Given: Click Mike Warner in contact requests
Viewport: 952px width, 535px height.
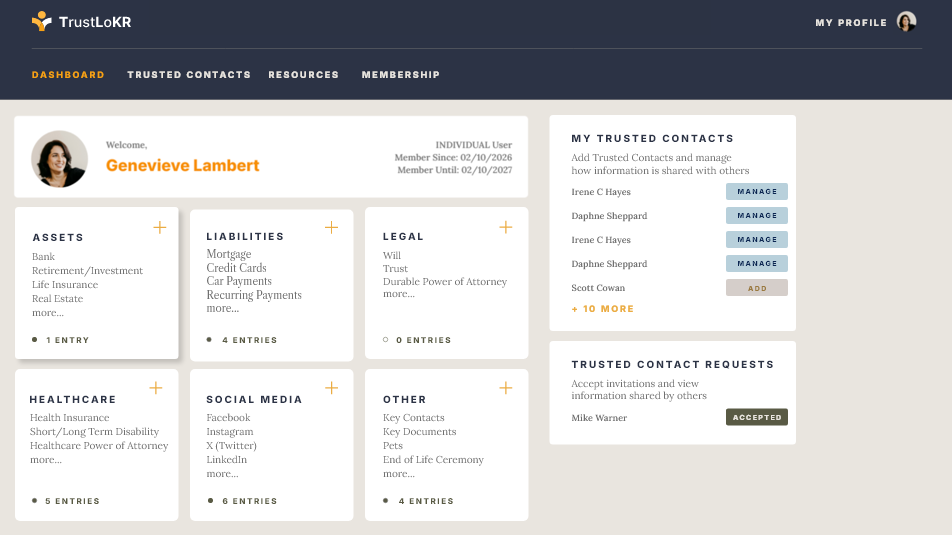Looking at the screenshot, I should [x=599, y=418].
